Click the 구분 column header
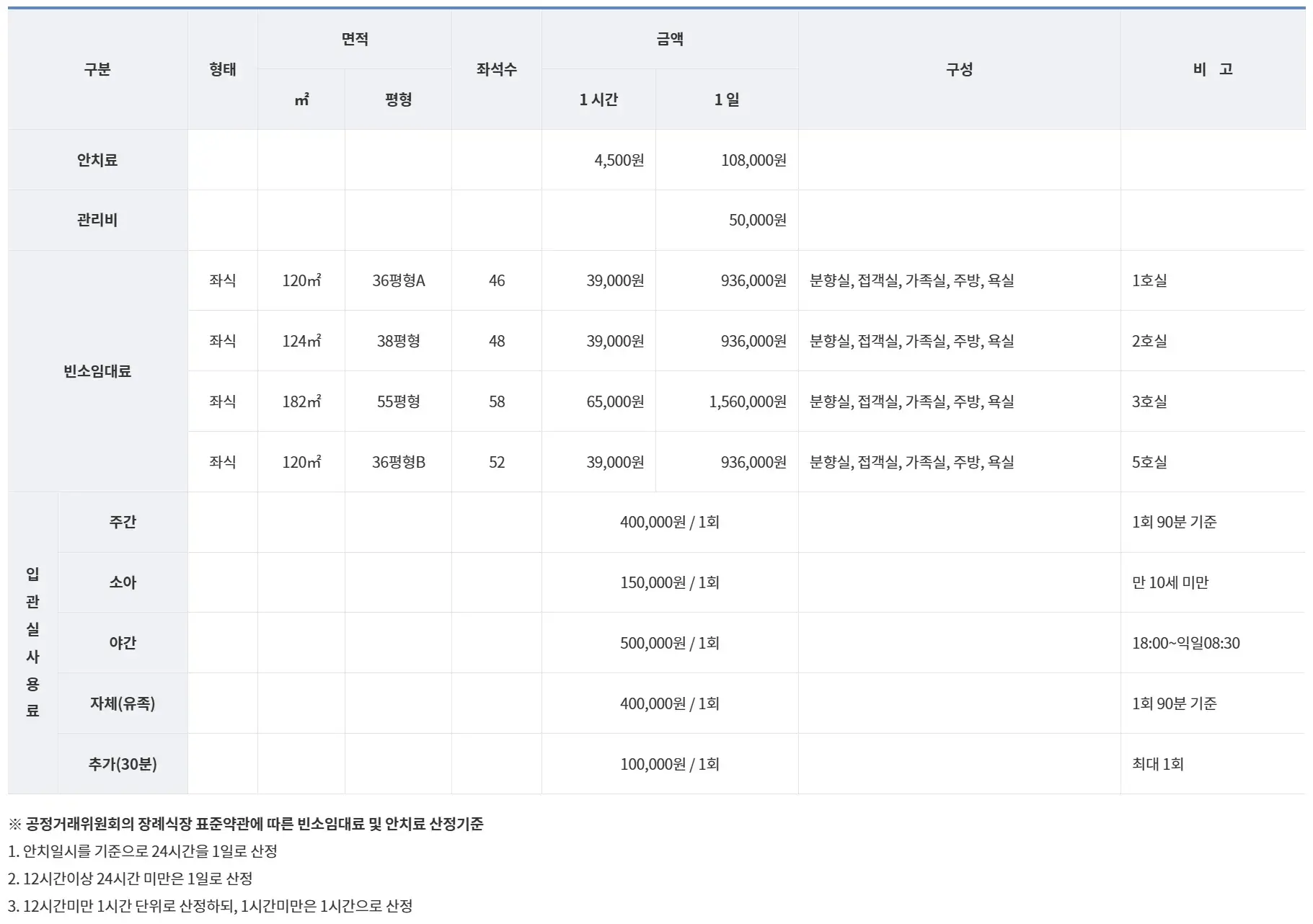This screenshot has width=1313, height=924. pos(97,70)
